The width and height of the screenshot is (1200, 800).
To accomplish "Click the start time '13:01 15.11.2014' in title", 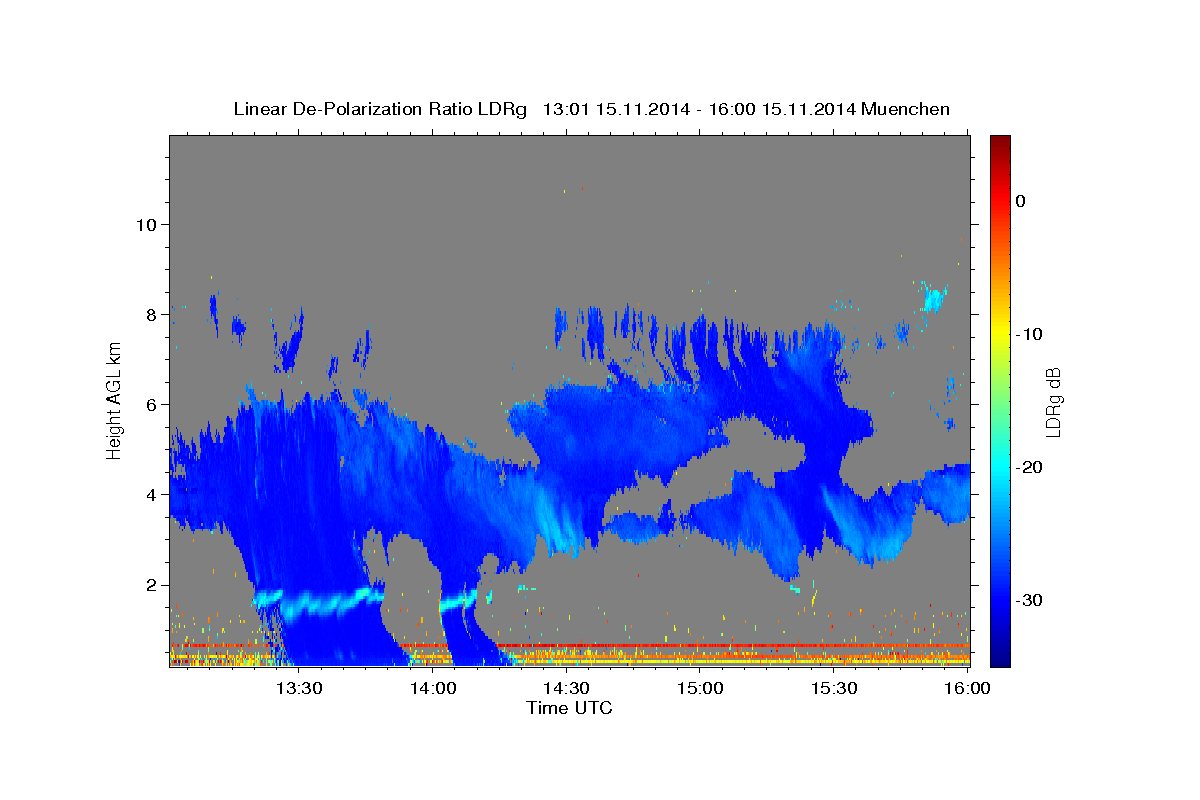I will tap(615, 109).
